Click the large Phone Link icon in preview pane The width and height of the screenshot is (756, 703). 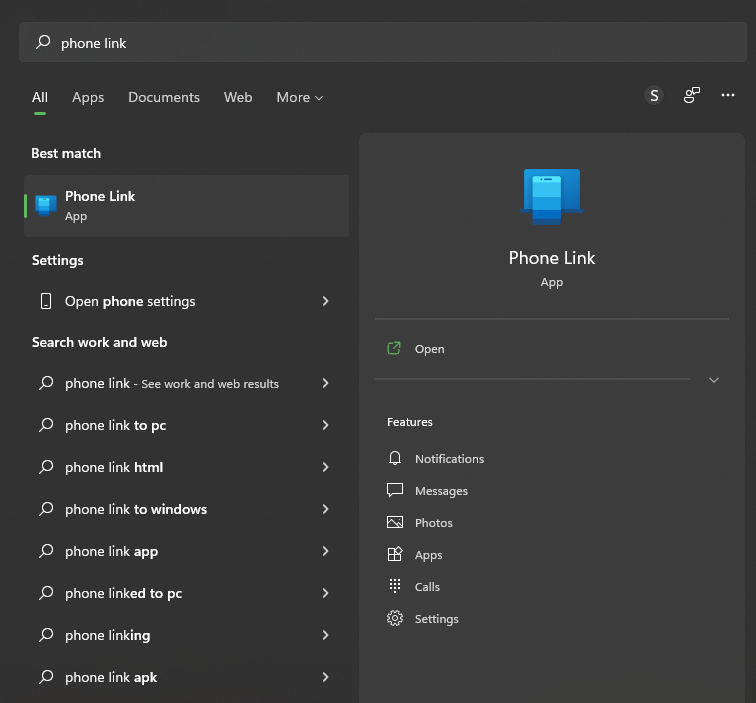coord(552,197)
